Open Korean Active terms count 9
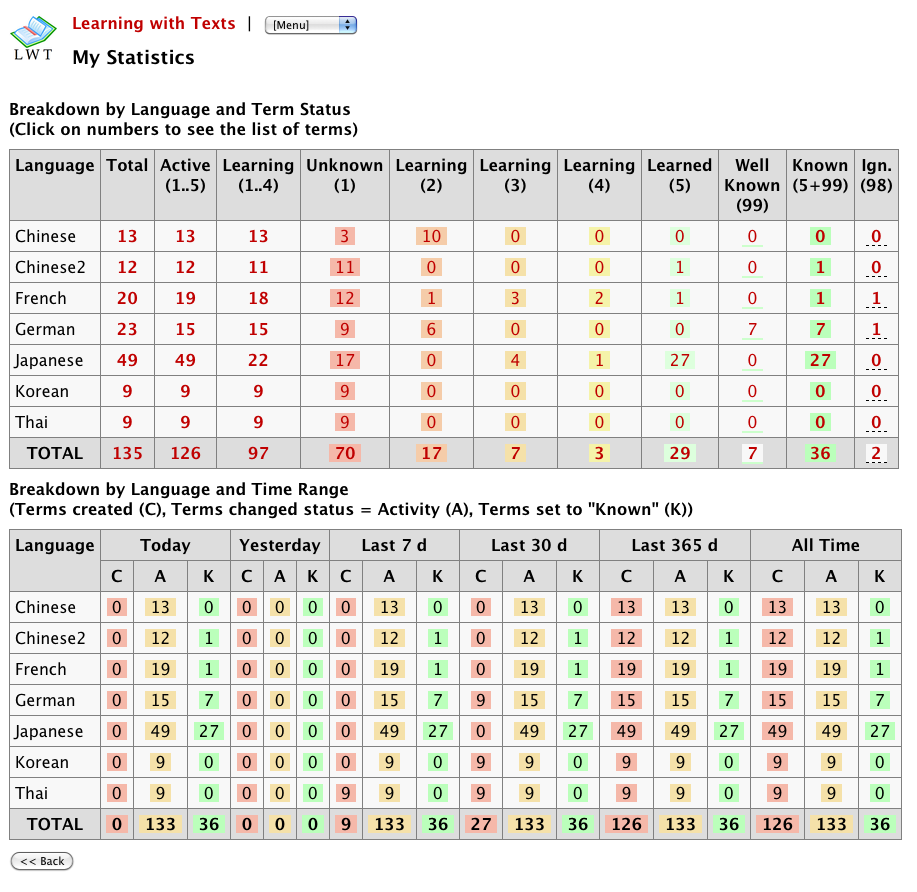Screen dimensions: 917x892 185,392
